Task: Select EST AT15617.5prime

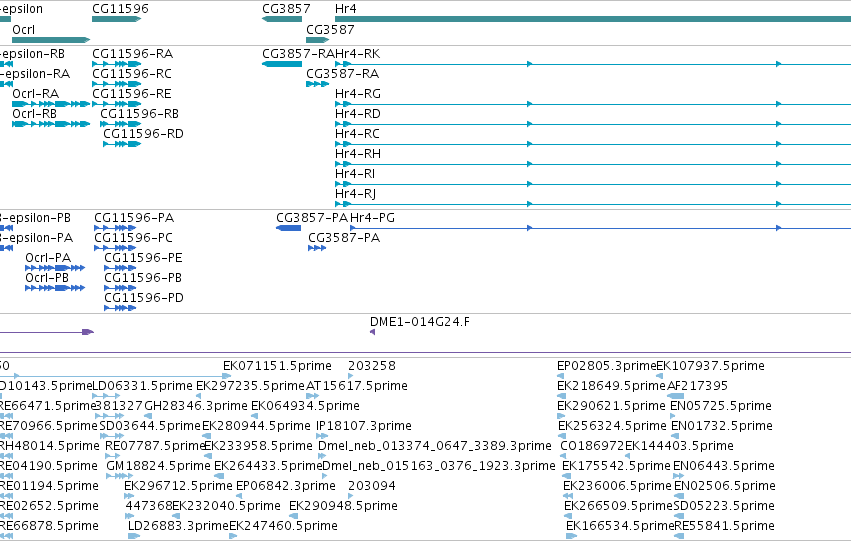Action: click(x=313, y=396)
